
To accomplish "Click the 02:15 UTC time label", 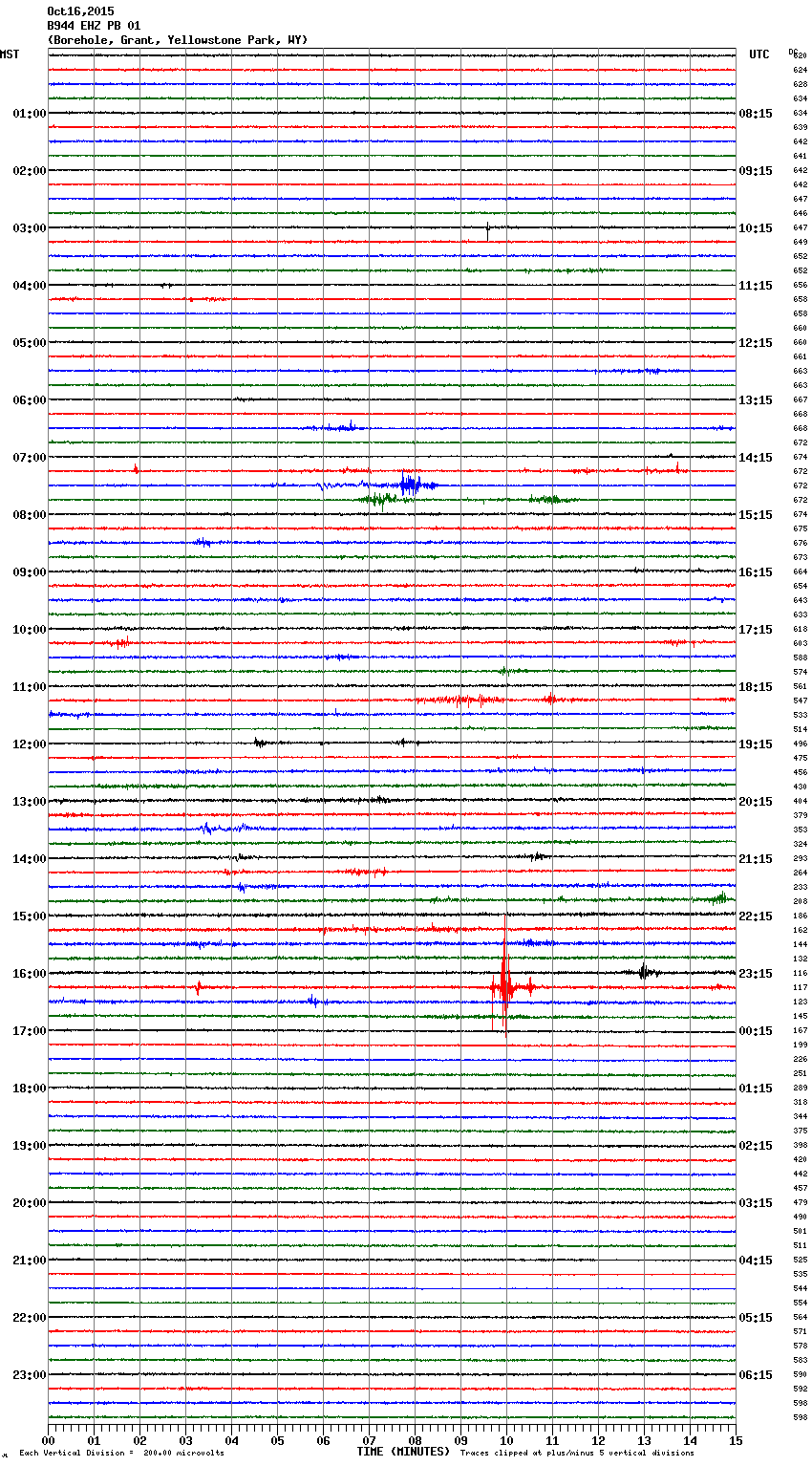I will click(756, 1146).
